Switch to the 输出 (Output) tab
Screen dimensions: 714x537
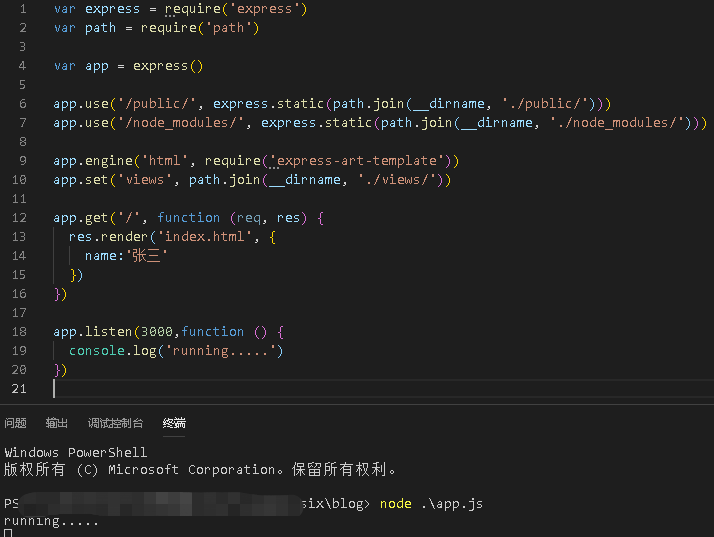pos(56,423)
